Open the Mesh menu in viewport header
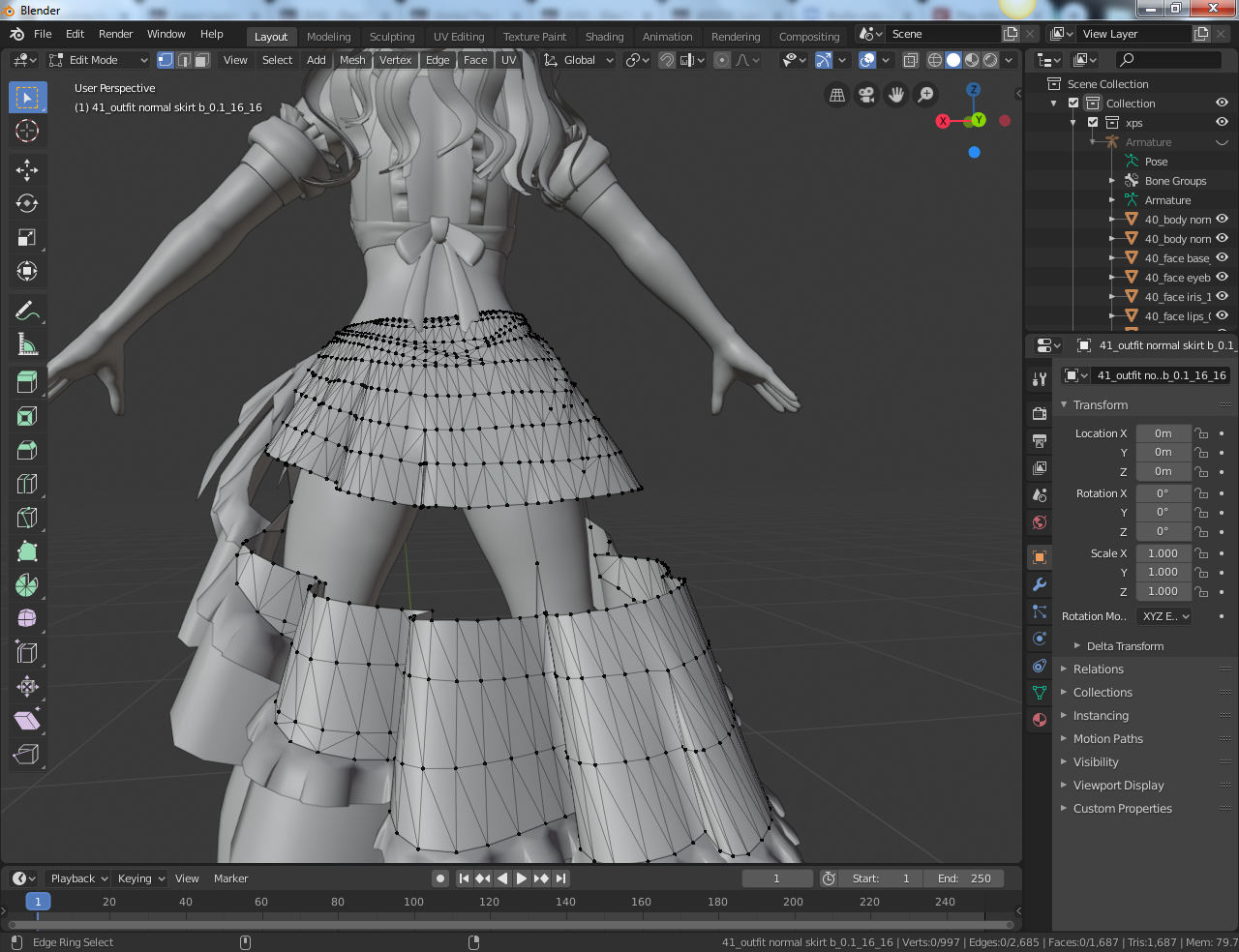 click(x=352, y=60)
